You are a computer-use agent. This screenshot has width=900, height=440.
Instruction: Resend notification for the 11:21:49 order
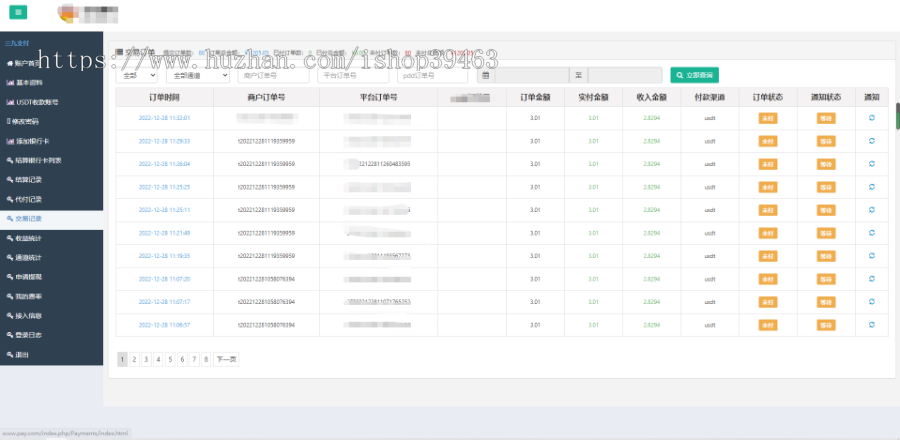[871, 232]
